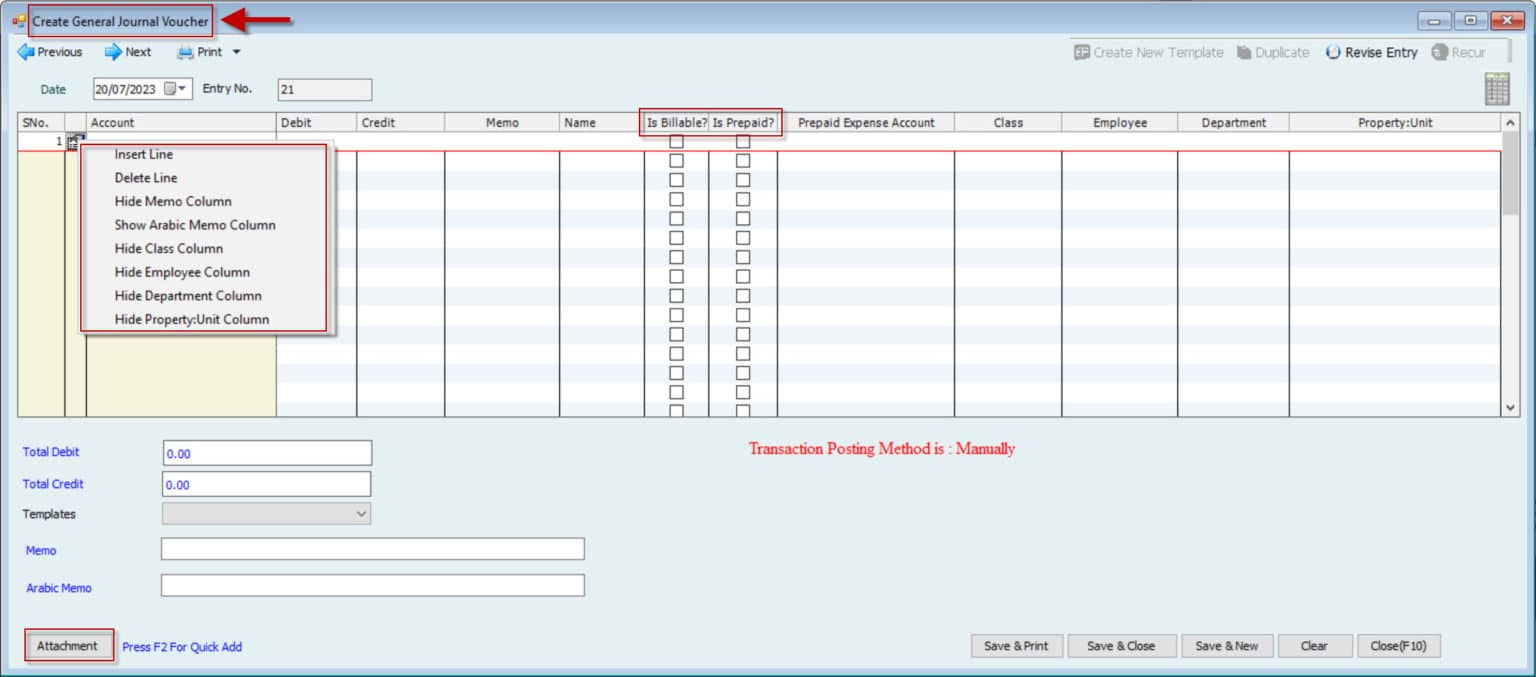This screenshot has width=1536, height=677.
Task: Click the Attachment button
Action: (68, 646)
